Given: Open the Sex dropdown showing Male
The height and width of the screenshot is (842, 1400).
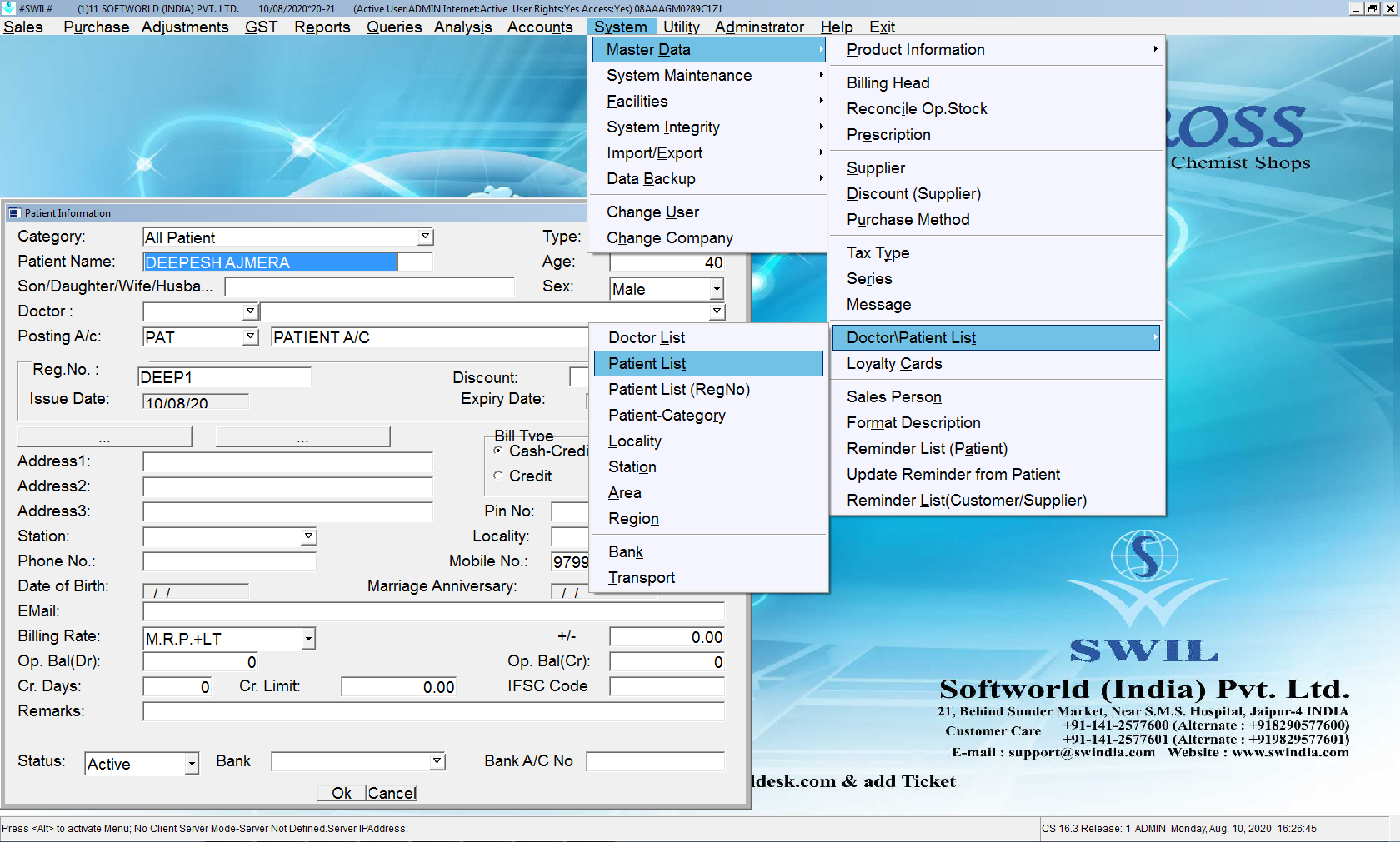Looking at the screenshot, I should pyautogui.click(x=717, y=289).
